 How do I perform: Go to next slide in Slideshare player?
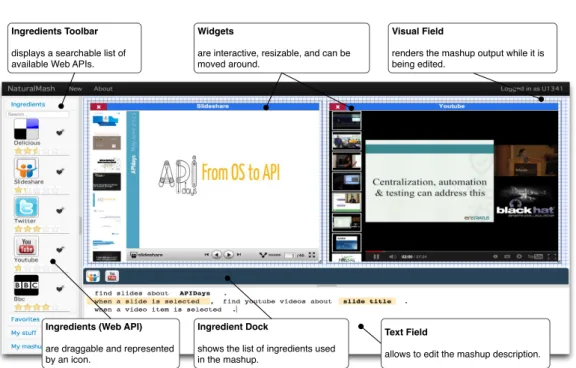[228, 254]
